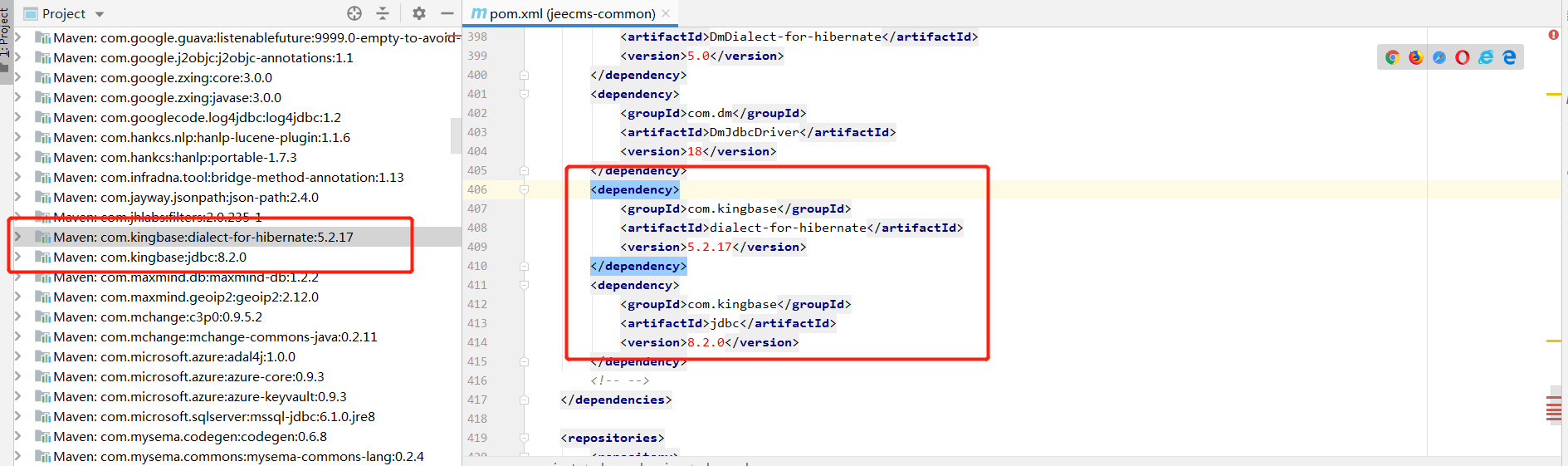Click the red error indicator in editor corner
Viewport: 1568px width, 466px height.
[x=1553, y=35]
